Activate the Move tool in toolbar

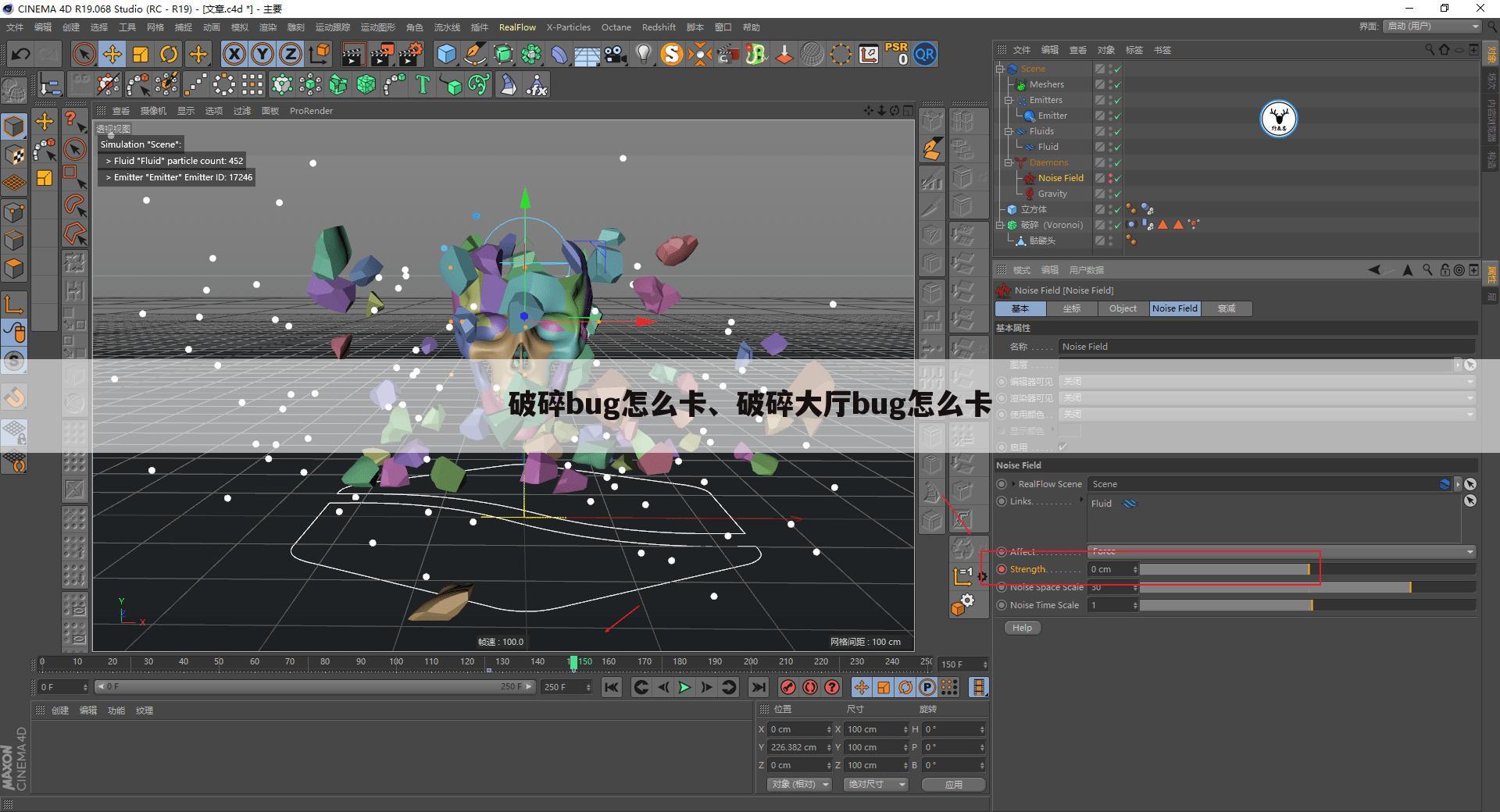tap(112, 54)
